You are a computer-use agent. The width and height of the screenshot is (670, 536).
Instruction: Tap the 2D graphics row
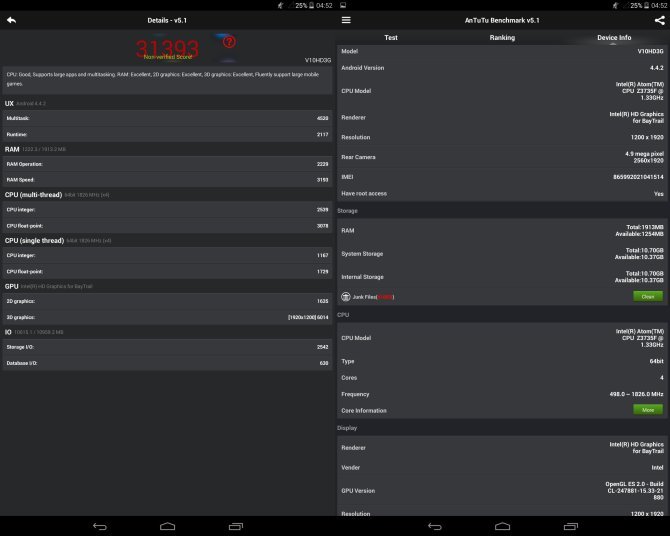168,301
